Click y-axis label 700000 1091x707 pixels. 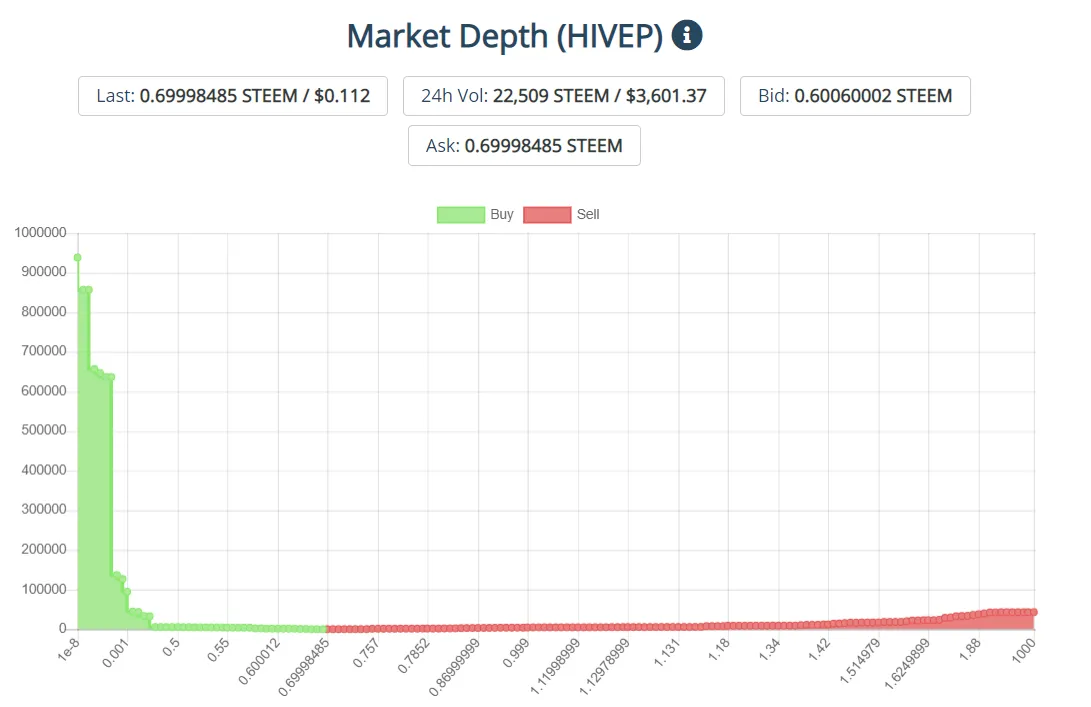[44, 351]
